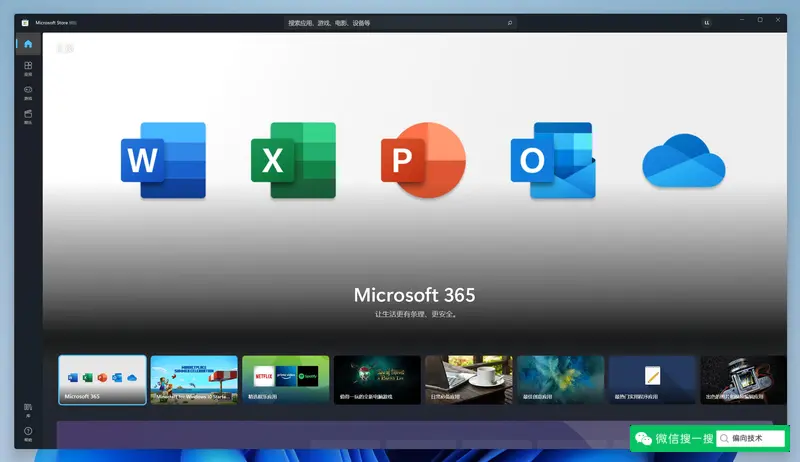The width and height of the screenshot is (800, 462).
Task: Open the user account avatar
Action: click(707, 23)
